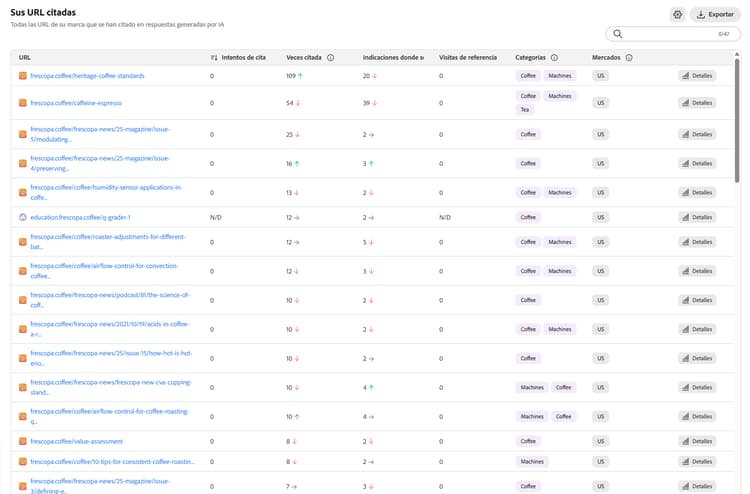The height and width of the screenshot is (494, 750).
Task: Open education.frescopa.coffee/q-grader-1 link
Action: click(x=80, y=217)
